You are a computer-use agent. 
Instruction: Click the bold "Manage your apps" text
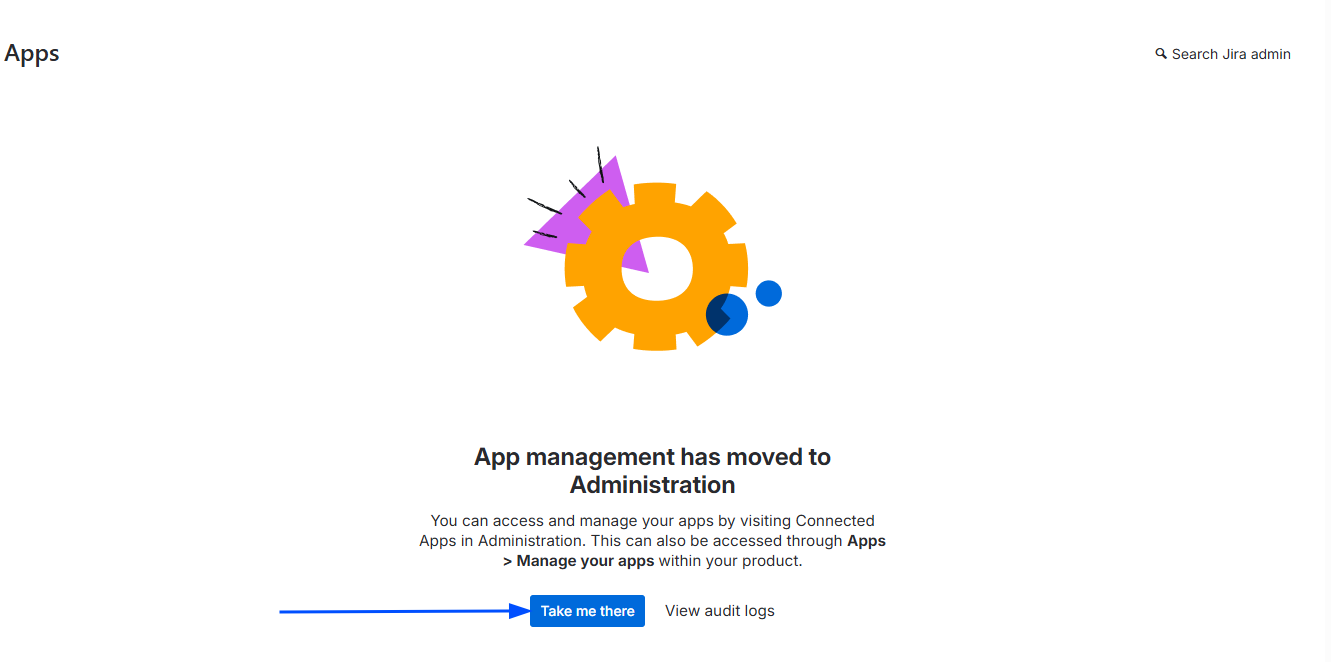pos(585,561)
